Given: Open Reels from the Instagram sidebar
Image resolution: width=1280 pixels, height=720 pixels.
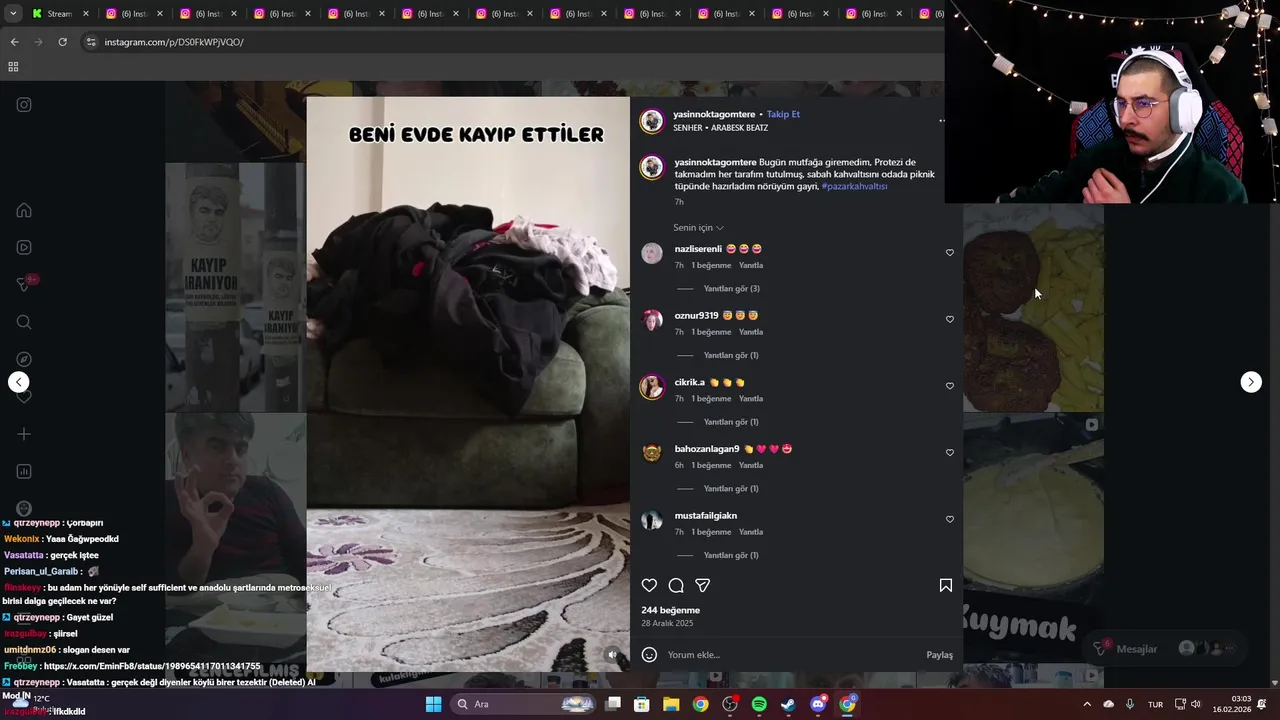Looking at the screenshot, I should [x=24, y=247].
